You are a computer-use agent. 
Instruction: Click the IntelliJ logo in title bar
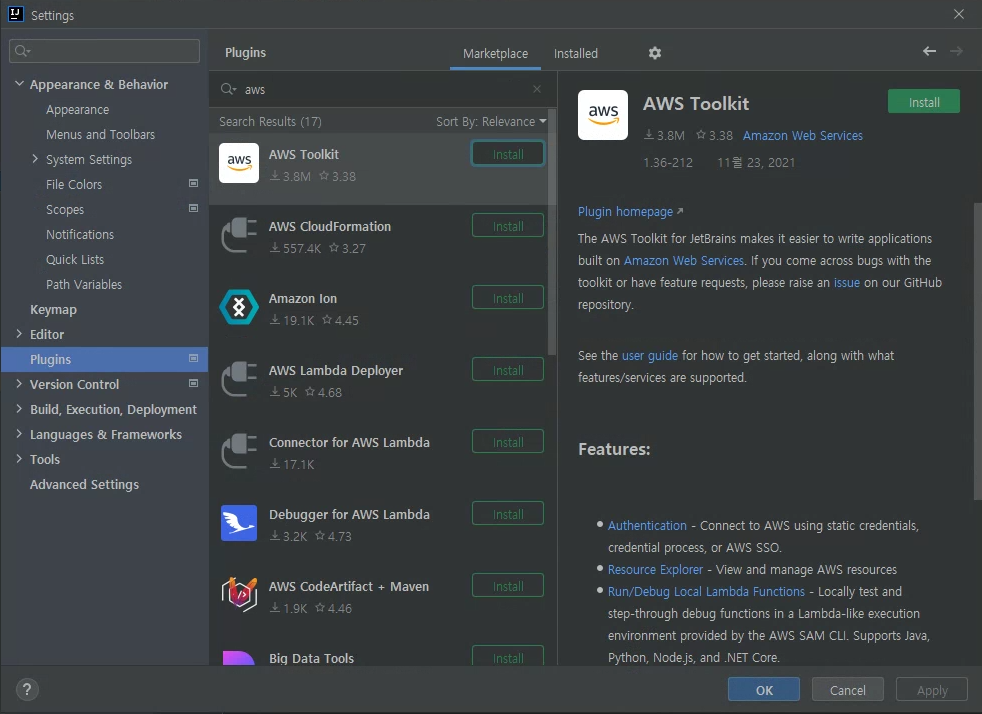point(15,14)
